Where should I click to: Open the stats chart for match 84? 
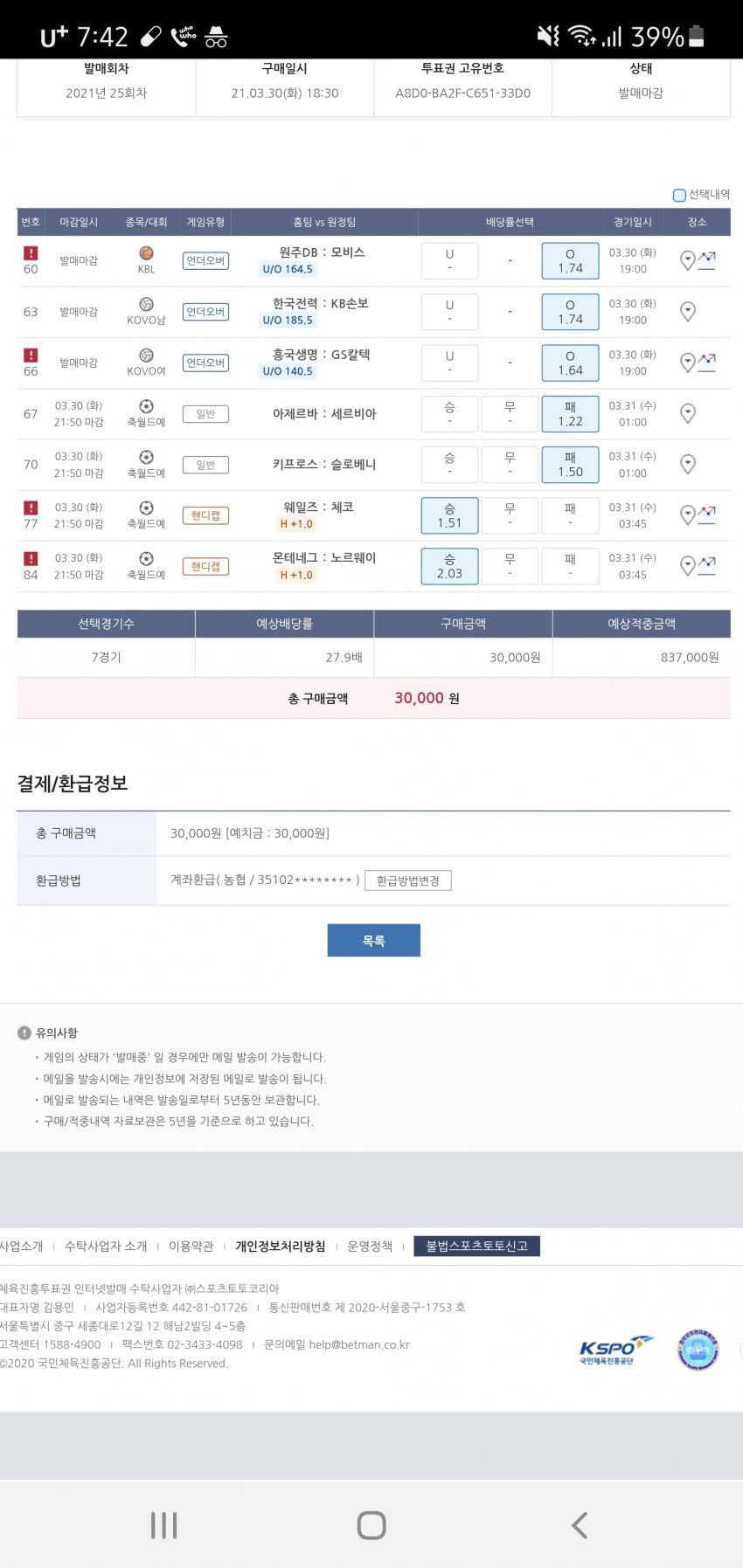pos(706,566)
